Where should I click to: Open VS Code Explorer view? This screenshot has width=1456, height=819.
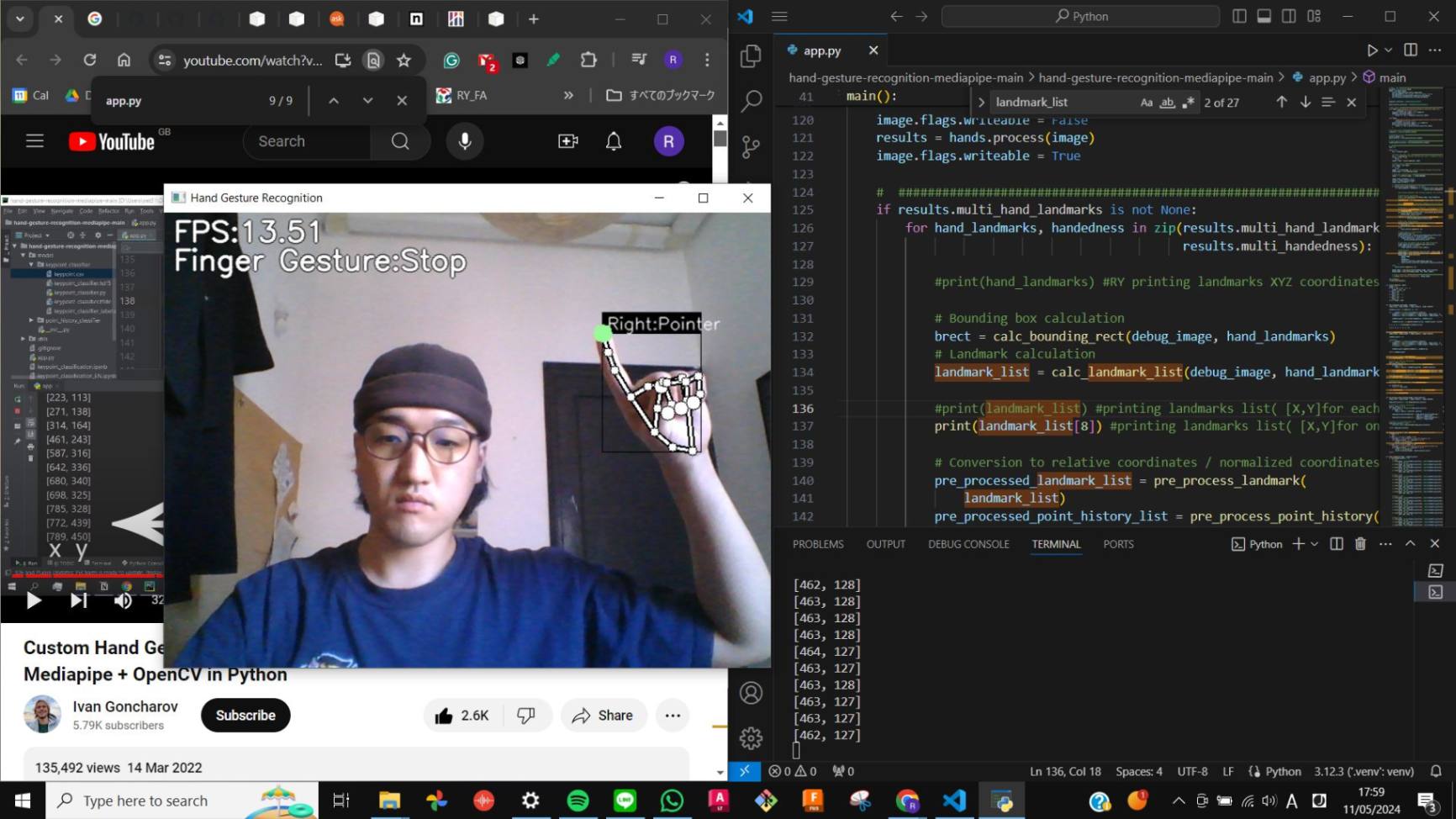click(751, 56)
